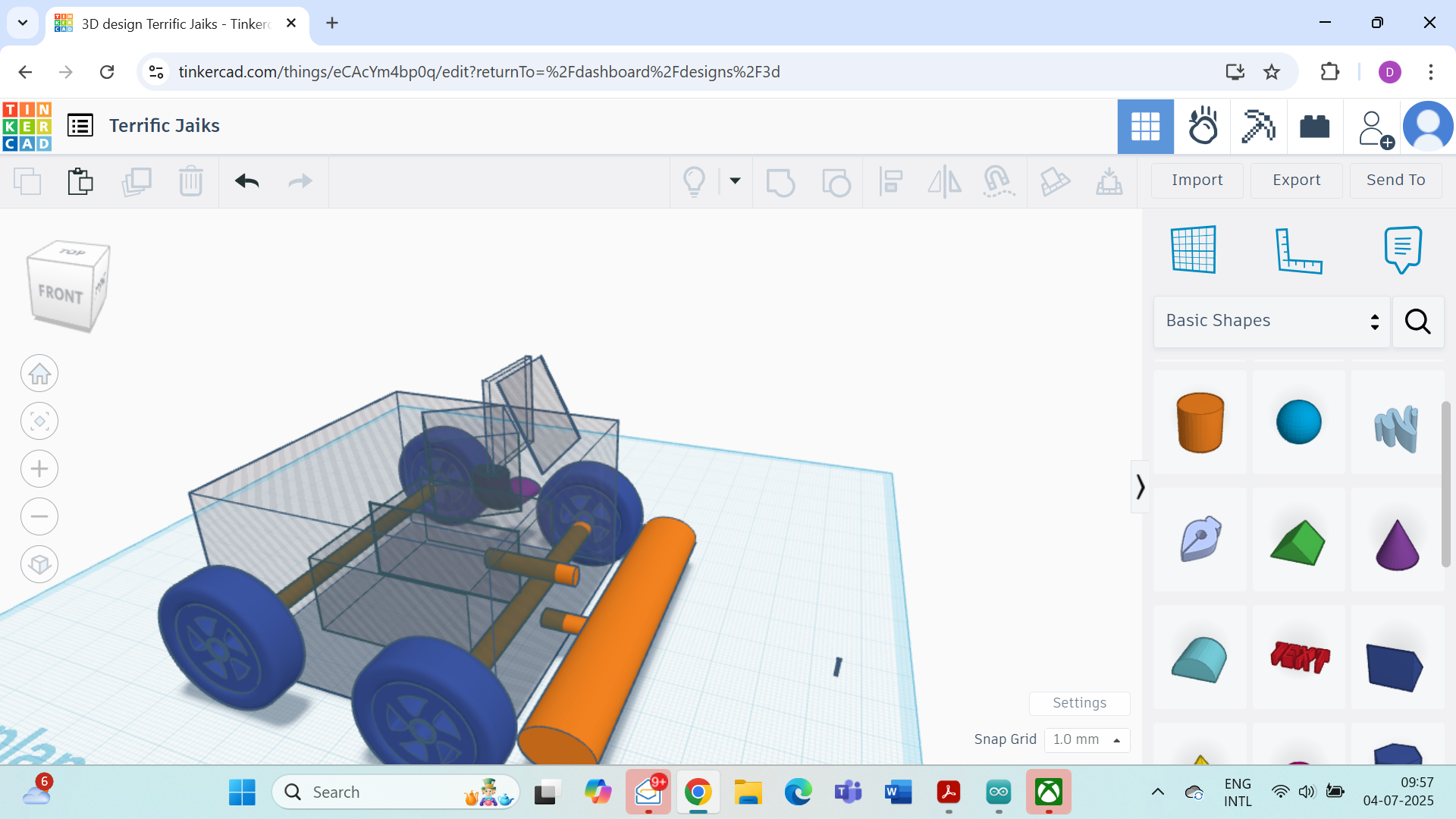Click the Home view button
The image size is (1456, 819).
coord(39,374)
